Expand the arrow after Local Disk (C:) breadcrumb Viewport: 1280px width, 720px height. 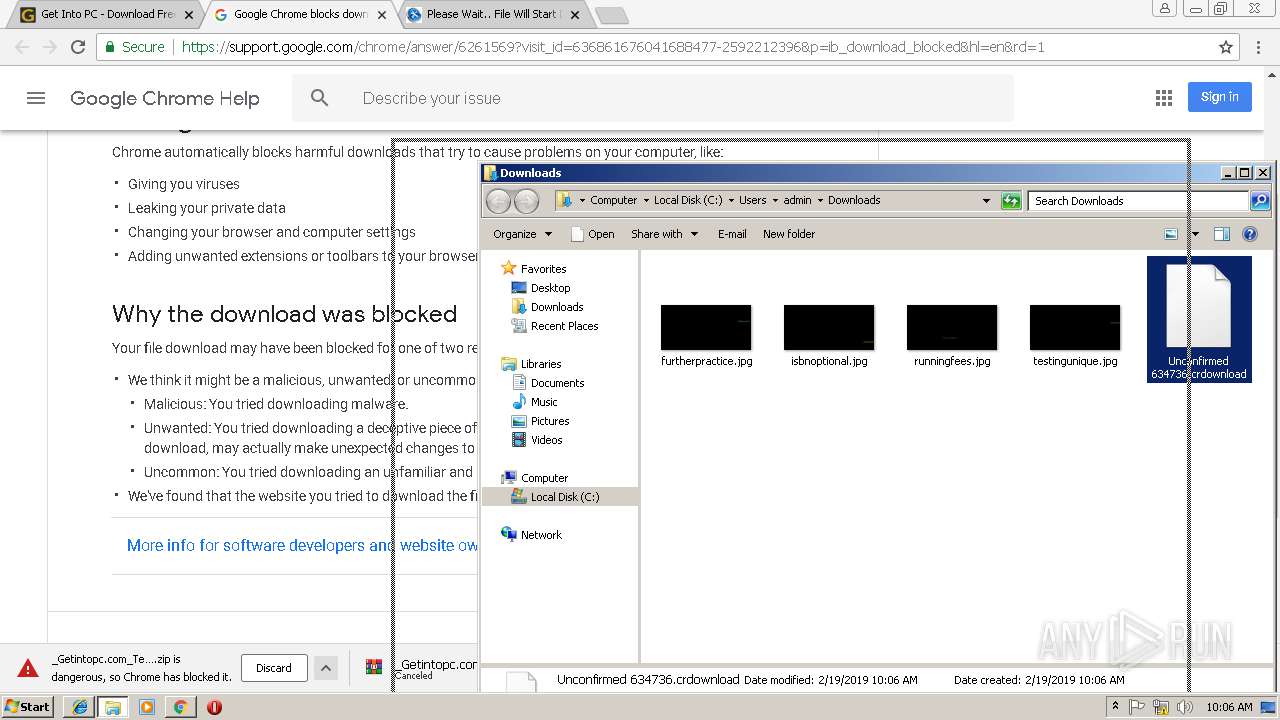click(731, 201)
